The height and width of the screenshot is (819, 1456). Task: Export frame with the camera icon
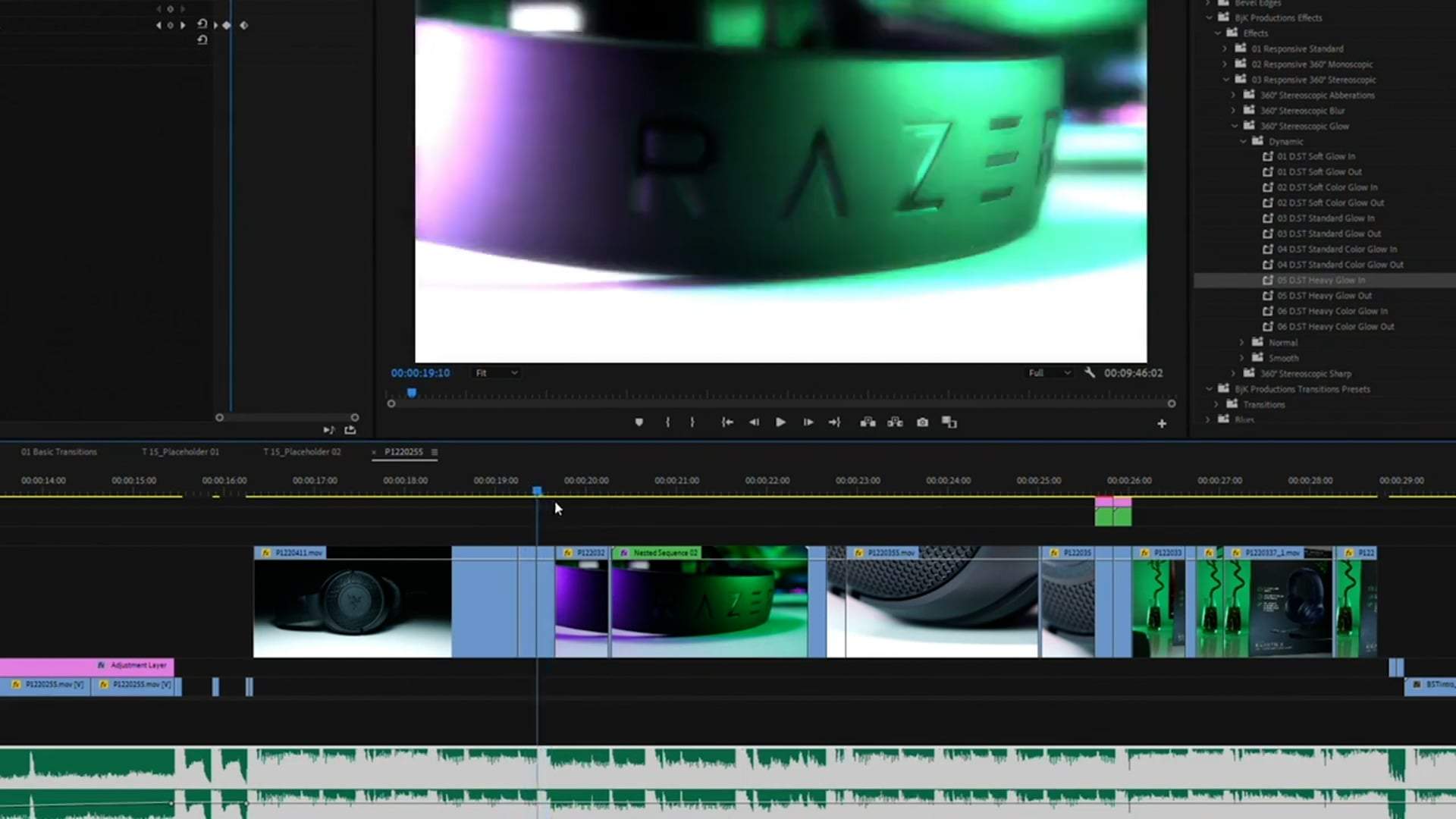[922, 422]
